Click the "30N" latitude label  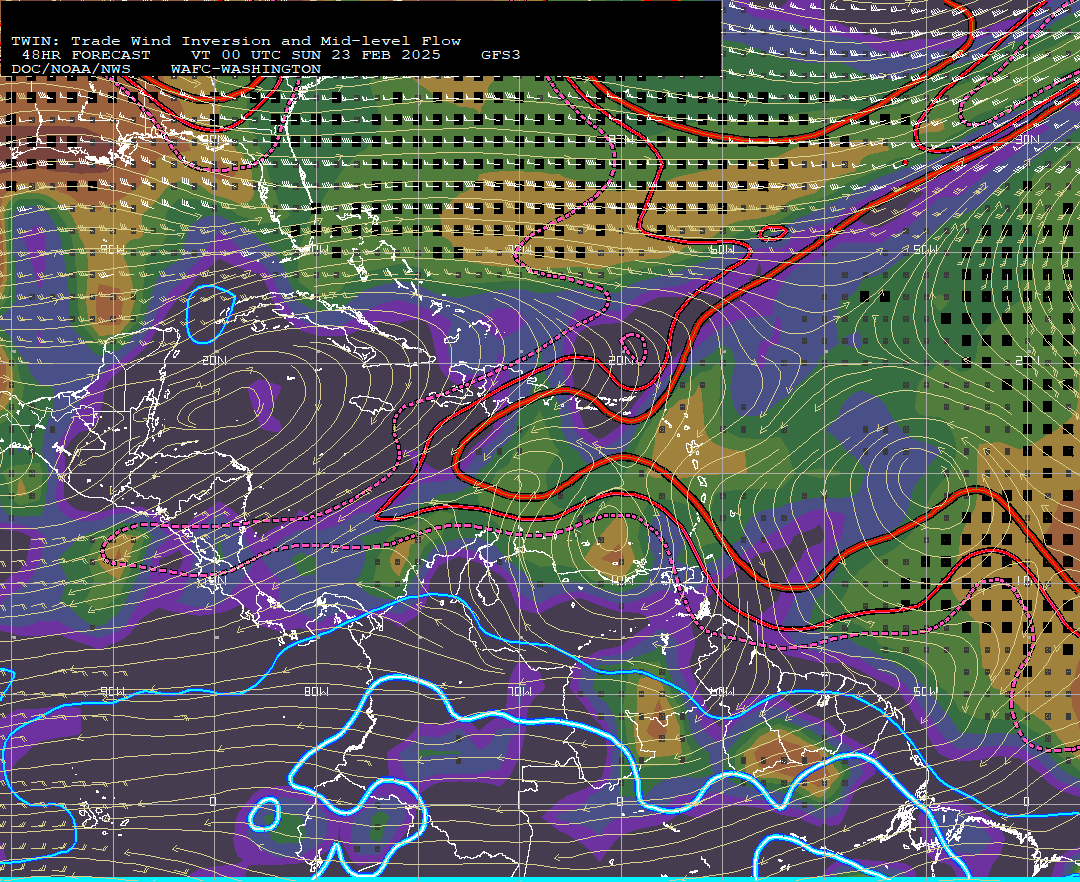pos(1027,140)
